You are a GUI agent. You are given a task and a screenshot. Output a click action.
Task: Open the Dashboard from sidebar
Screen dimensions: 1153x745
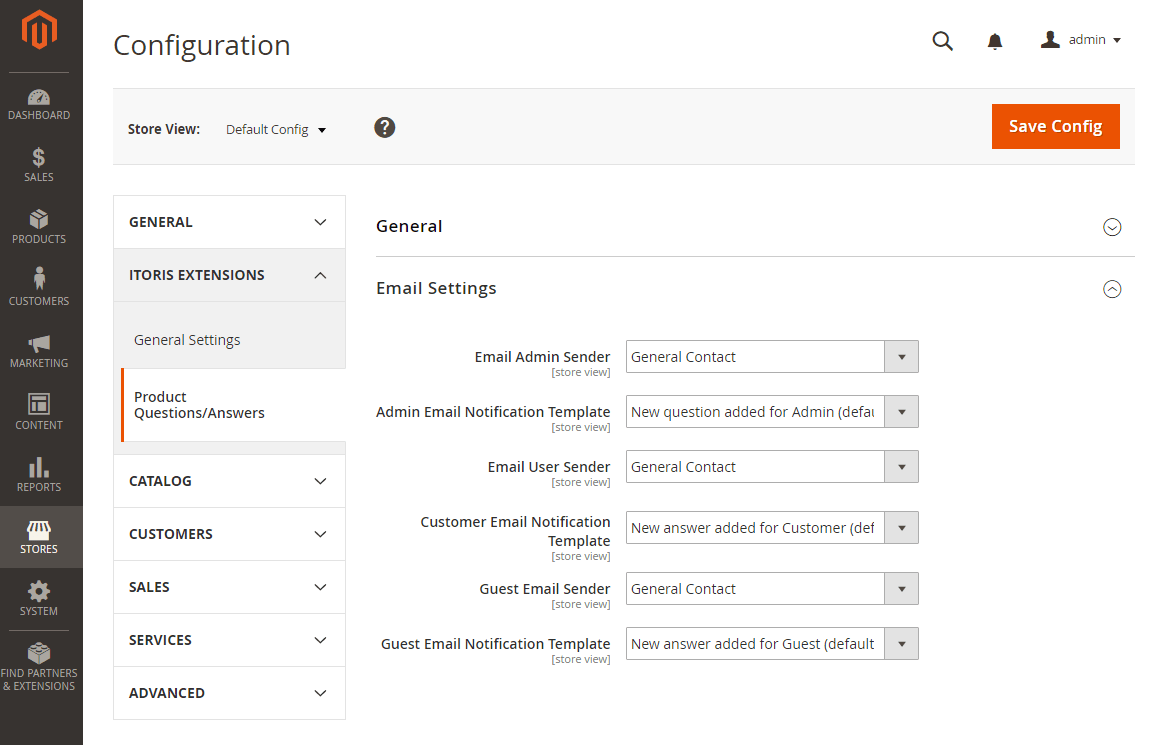pos(39,104)
